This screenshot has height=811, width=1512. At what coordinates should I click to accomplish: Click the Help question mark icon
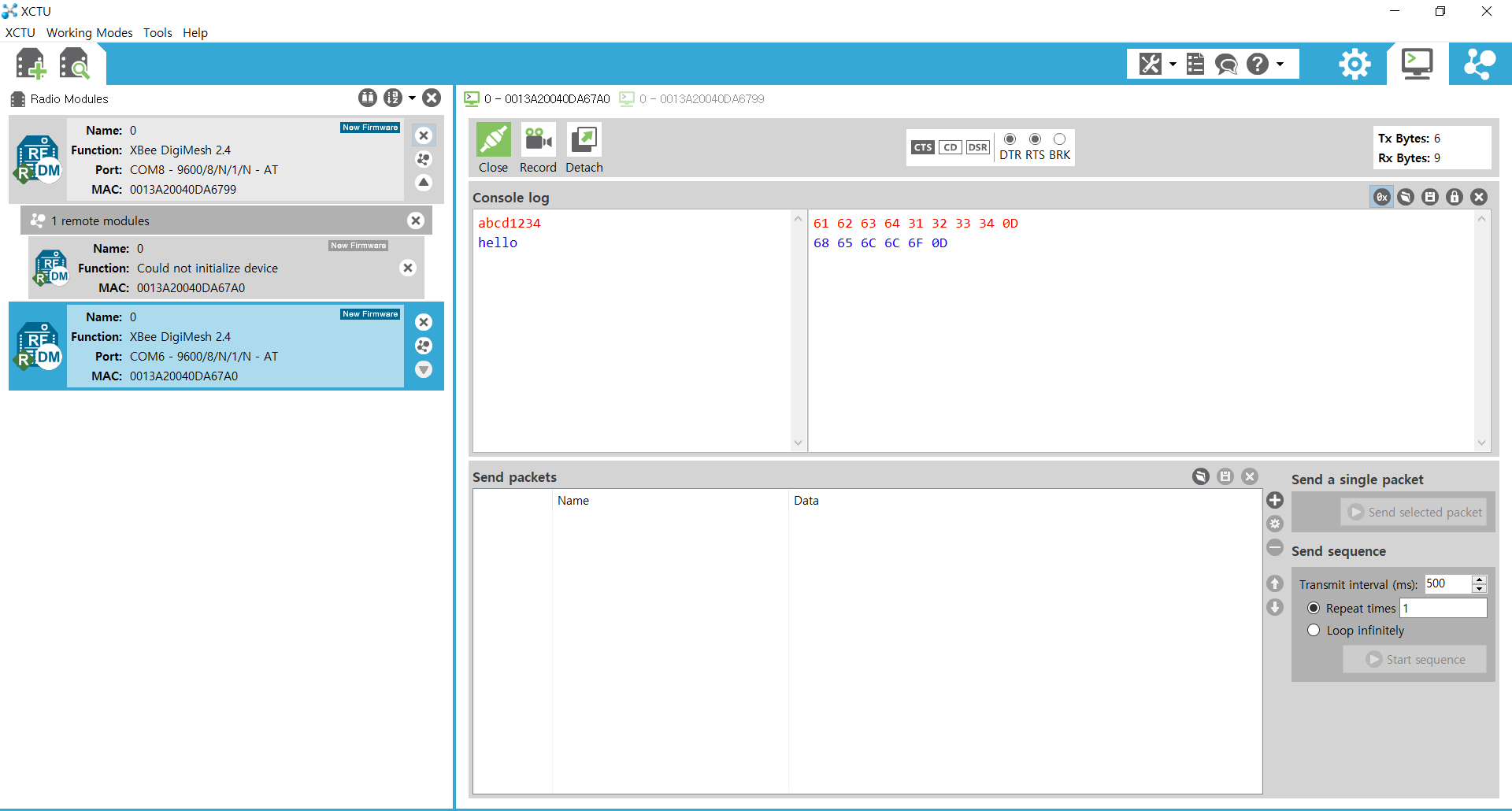[1258, 64]
